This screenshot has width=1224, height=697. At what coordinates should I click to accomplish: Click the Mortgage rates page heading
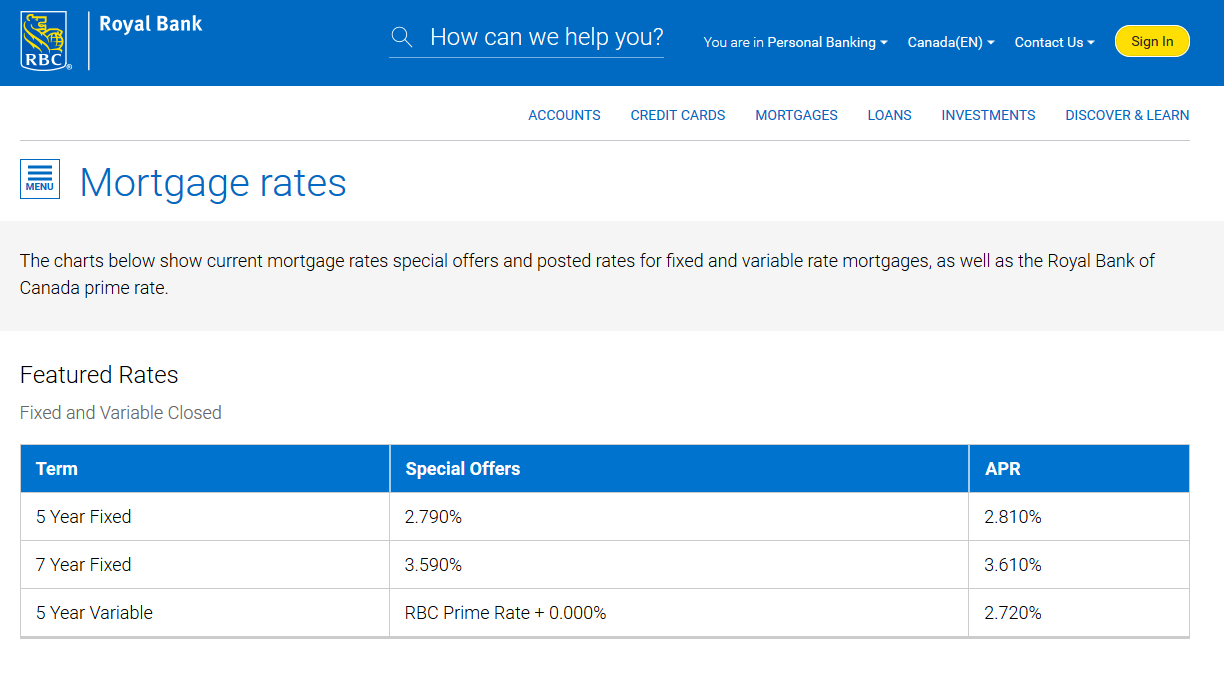point(213,183)
